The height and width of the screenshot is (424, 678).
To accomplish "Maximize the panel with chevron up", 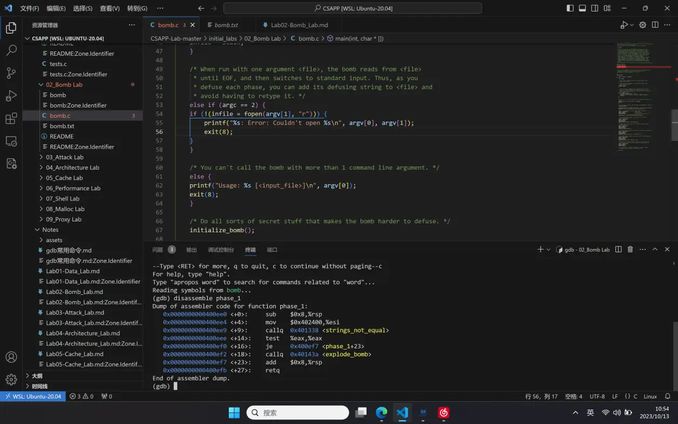I will click(655, 249).
